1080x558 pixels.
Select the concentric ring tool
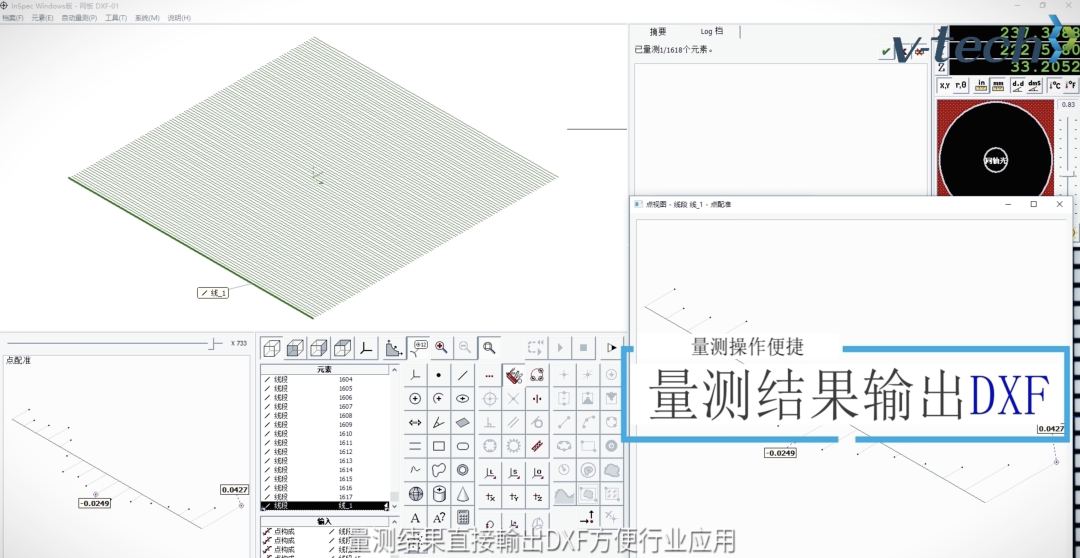pyautogui.click(x=462, y=470)
